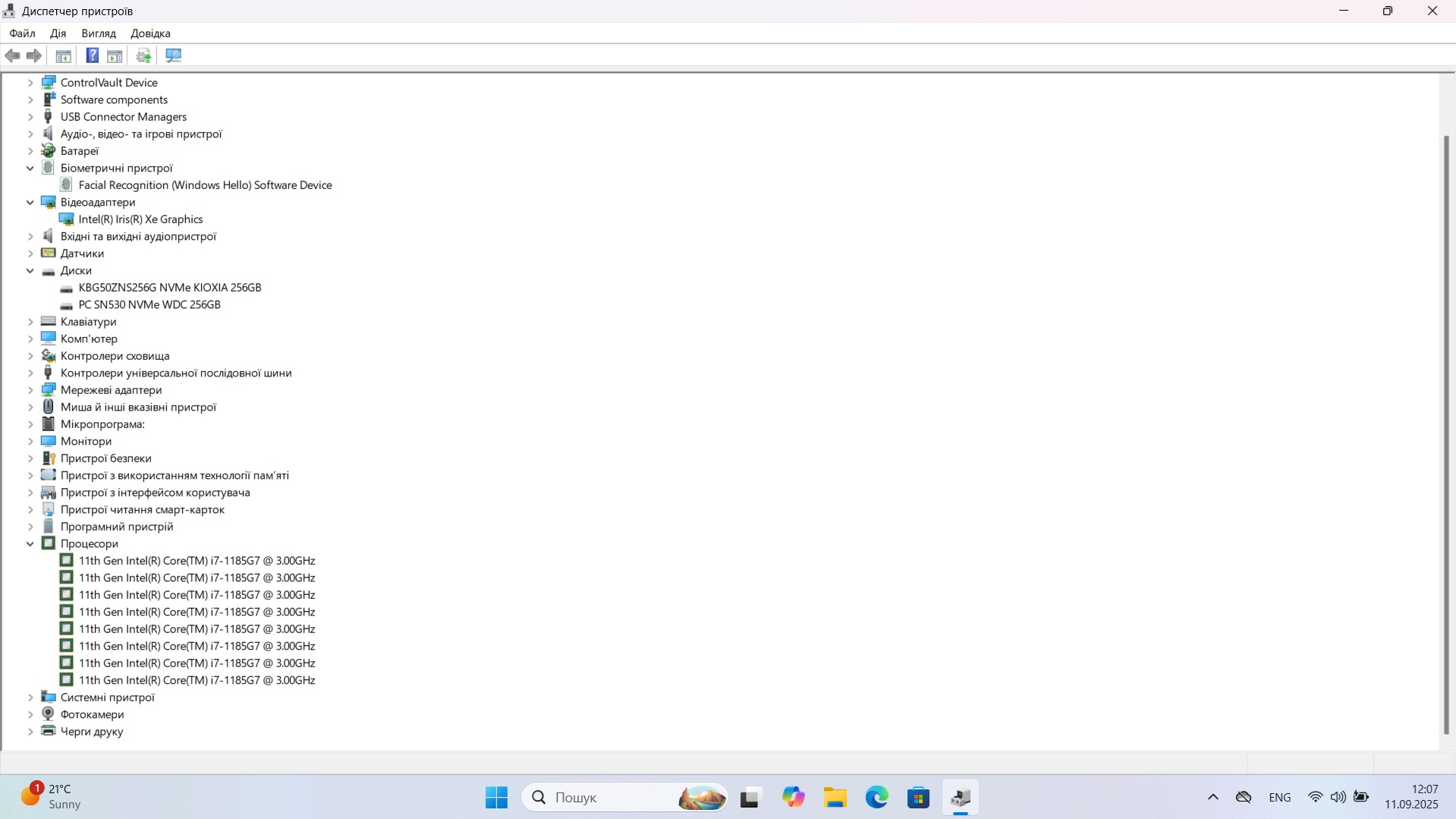Click the Пошук taskbar search field
The width and height of the screenshot is (1456, 819).
[x=624, y=798]
